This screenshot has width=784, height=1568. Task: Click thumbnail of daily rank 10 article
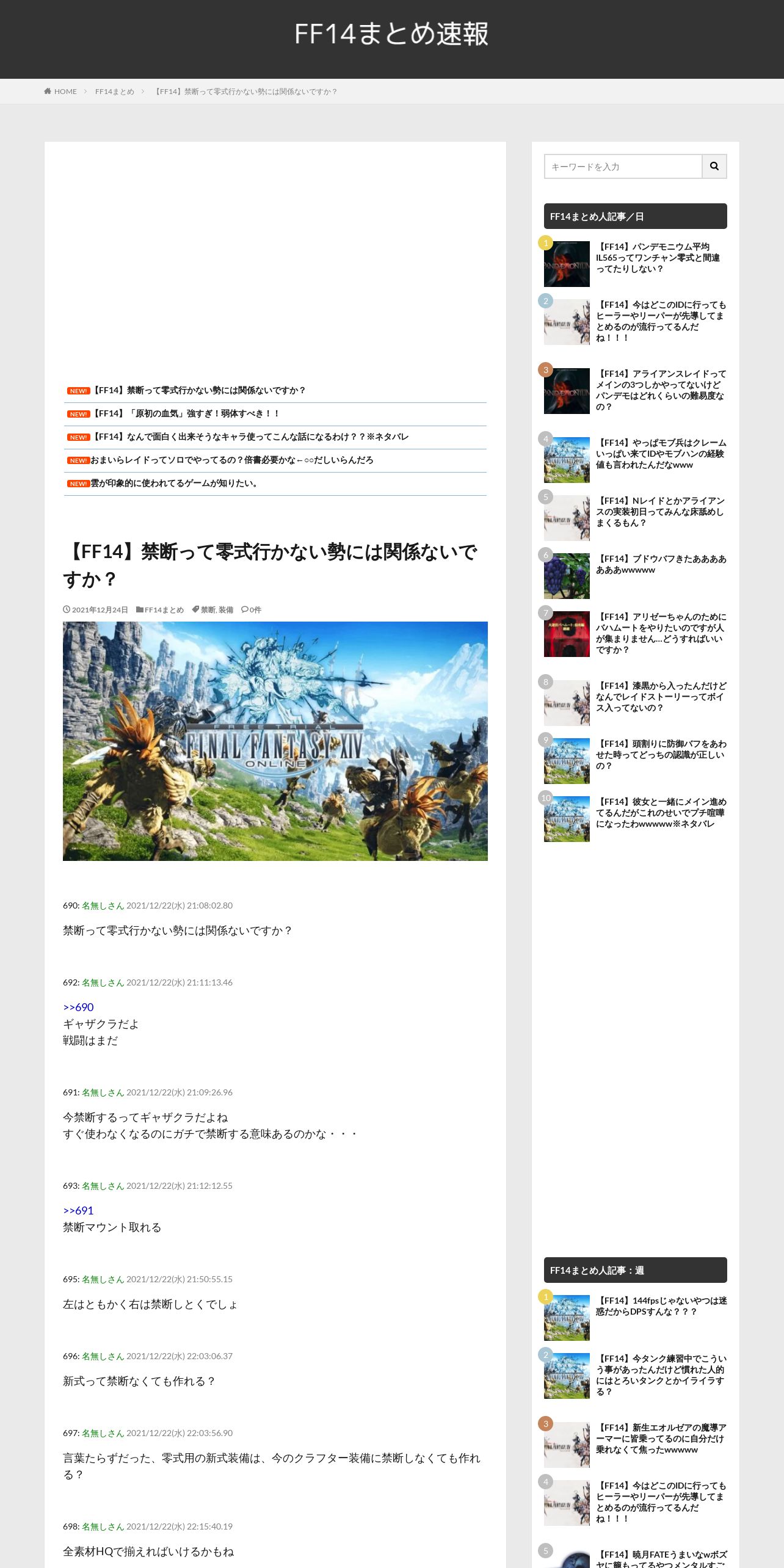pyautogui.click(x=567, y=819)
